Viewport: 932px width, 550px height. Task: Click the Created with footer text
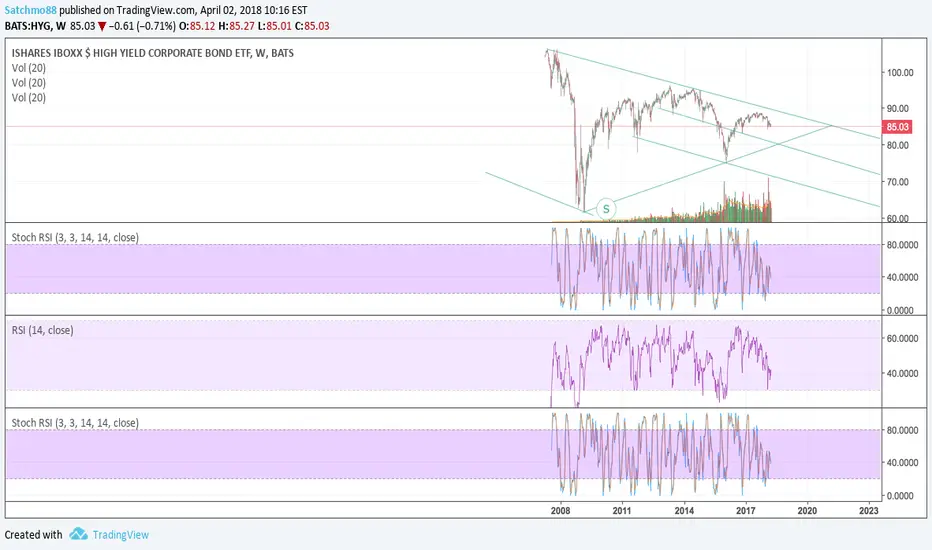click(33, 535)
